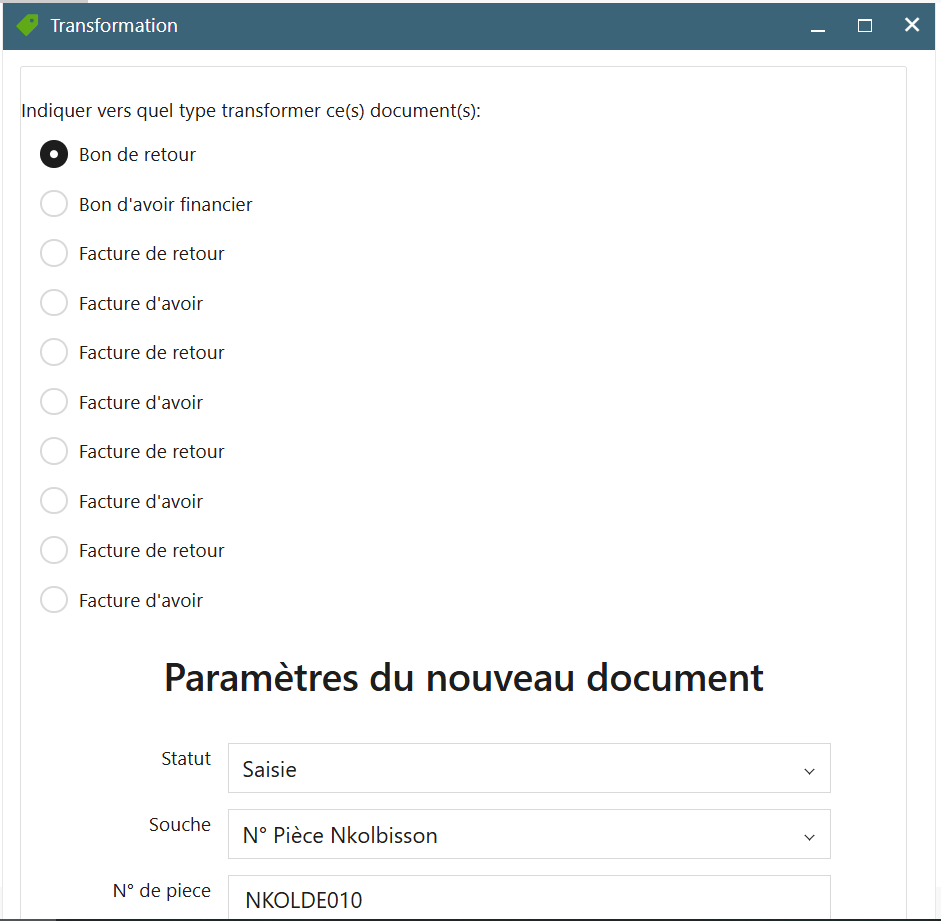Minimize the Transformation window
Screen dimensions: 941x921
click(x=817, y=26)
